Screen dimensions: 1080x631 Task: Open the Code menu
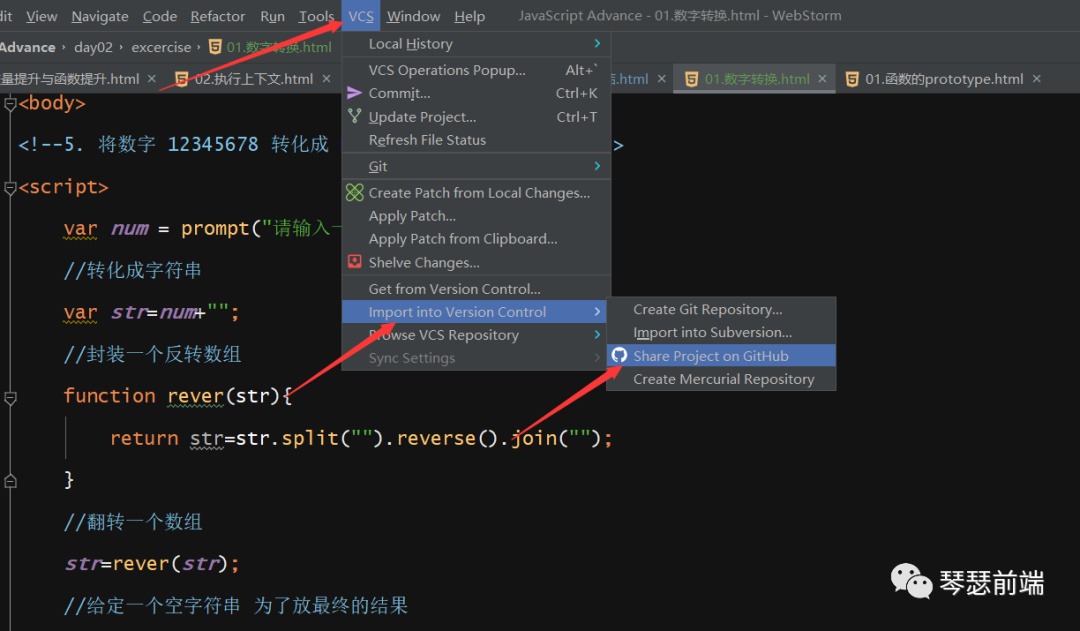160,16
